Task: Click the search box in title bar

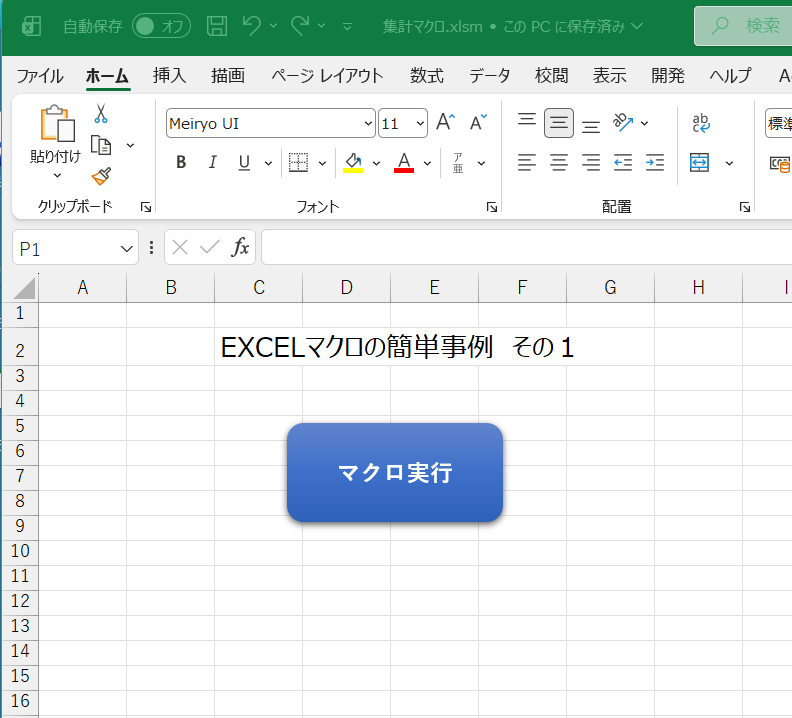Action: (745, 26)
